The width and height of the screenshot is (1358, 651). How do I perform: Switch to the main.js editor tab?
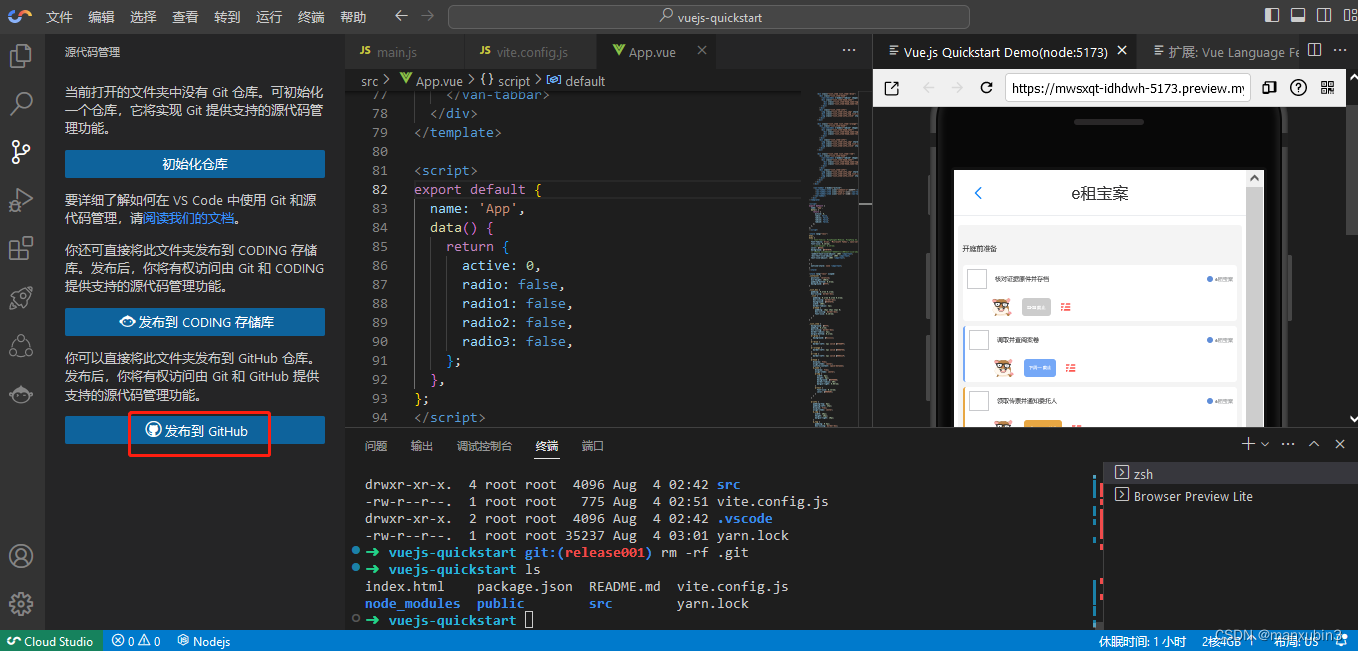pyautogui.click(x=404, y=51)
